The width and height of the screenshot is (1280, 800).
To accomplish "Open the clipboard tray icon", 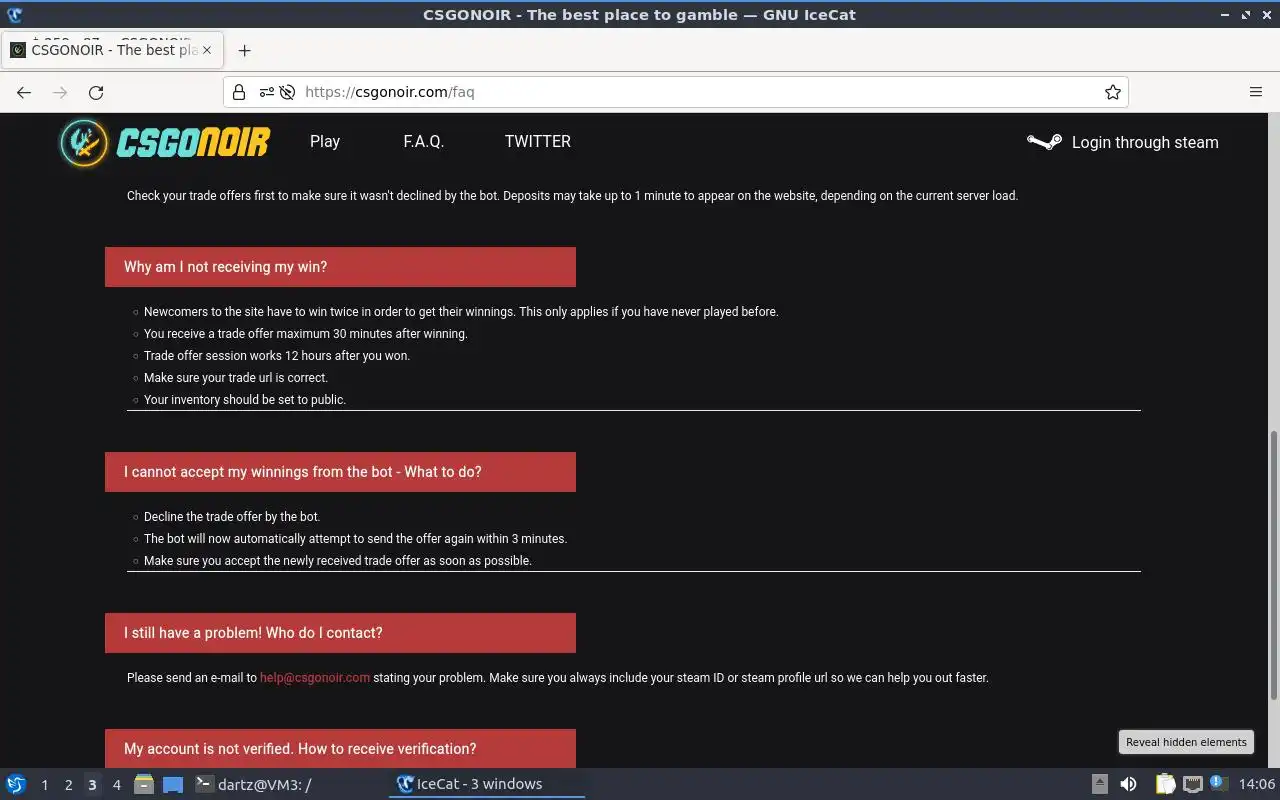I will pos(1165,784).
